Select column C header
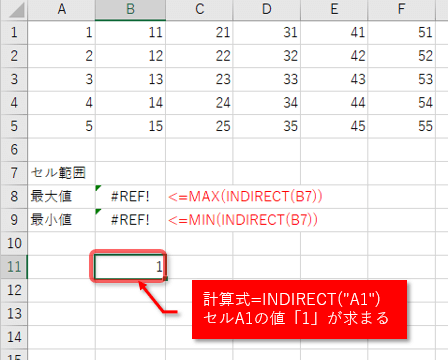The width and height of the screenshot is (448, 360). point(199,9)
